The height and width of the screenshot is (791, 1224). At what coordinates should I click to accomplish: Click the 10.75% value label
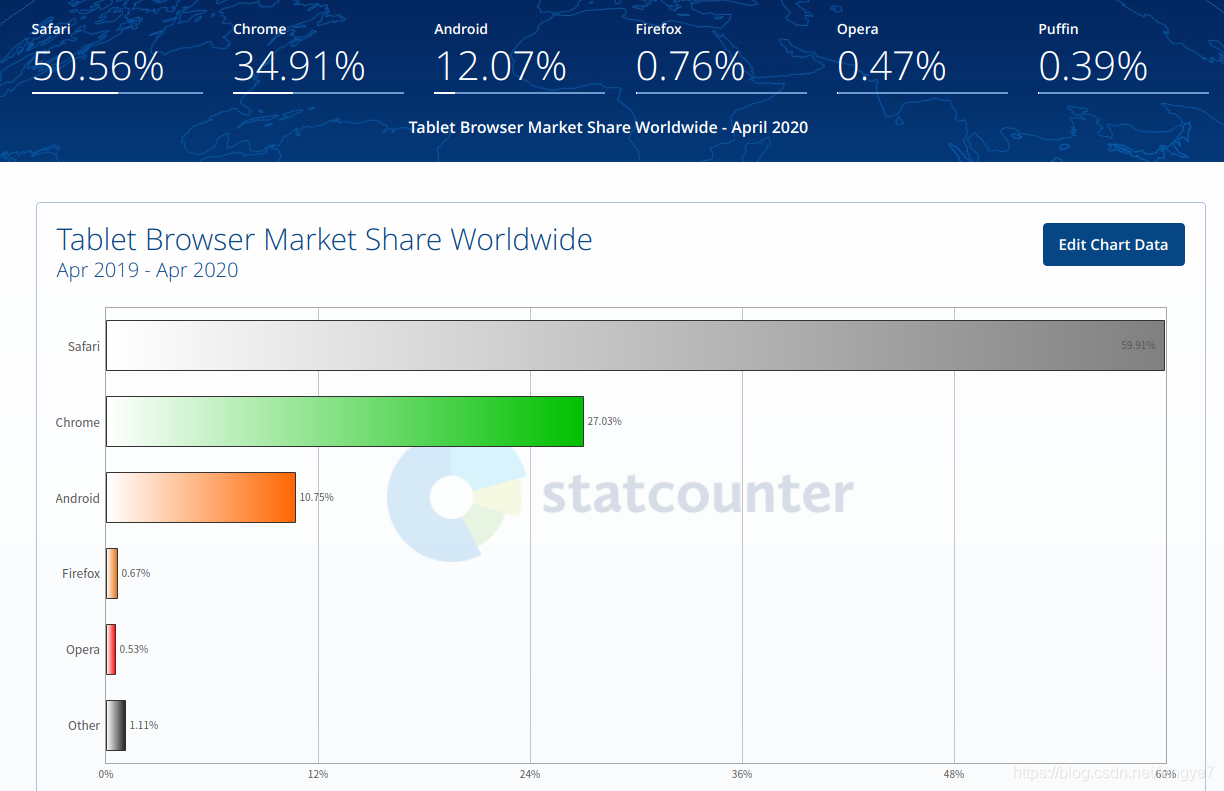316,497
